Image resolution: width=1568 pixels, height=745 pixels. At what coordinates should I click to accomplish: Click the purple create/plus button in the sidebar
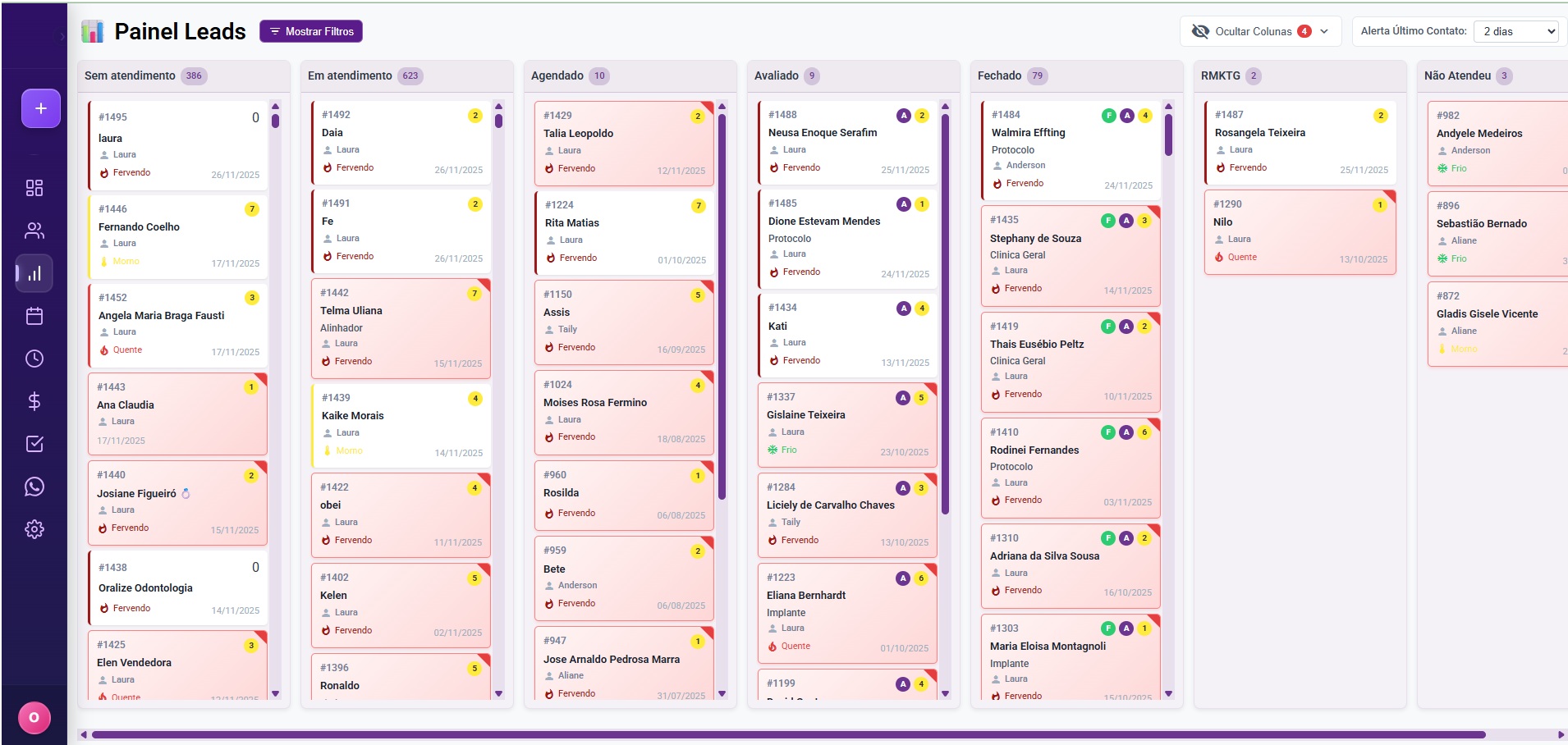39,107
